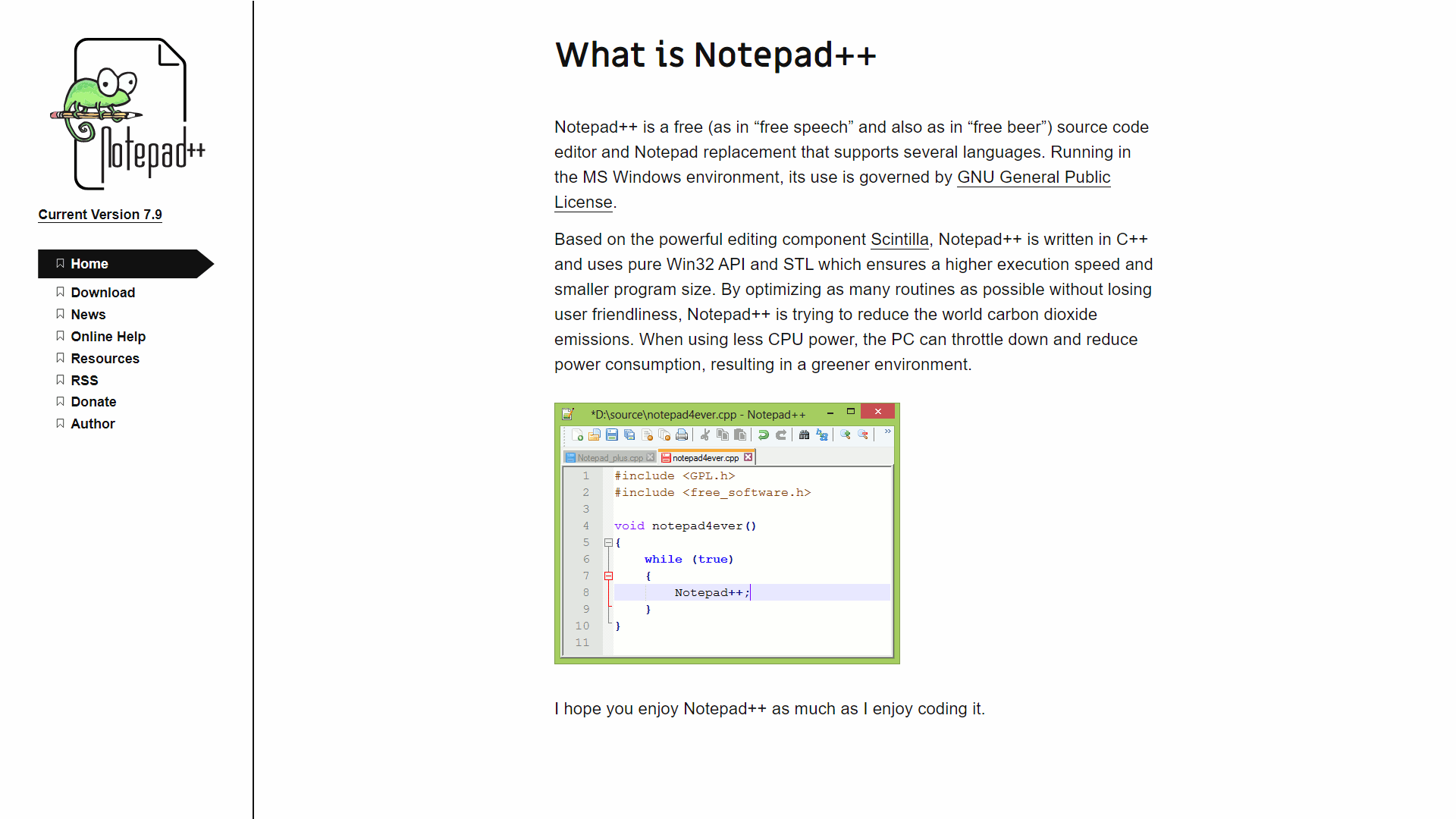Open a file using the Open folder icon
The image size is (1456, 819).
[x=595, y=435]
